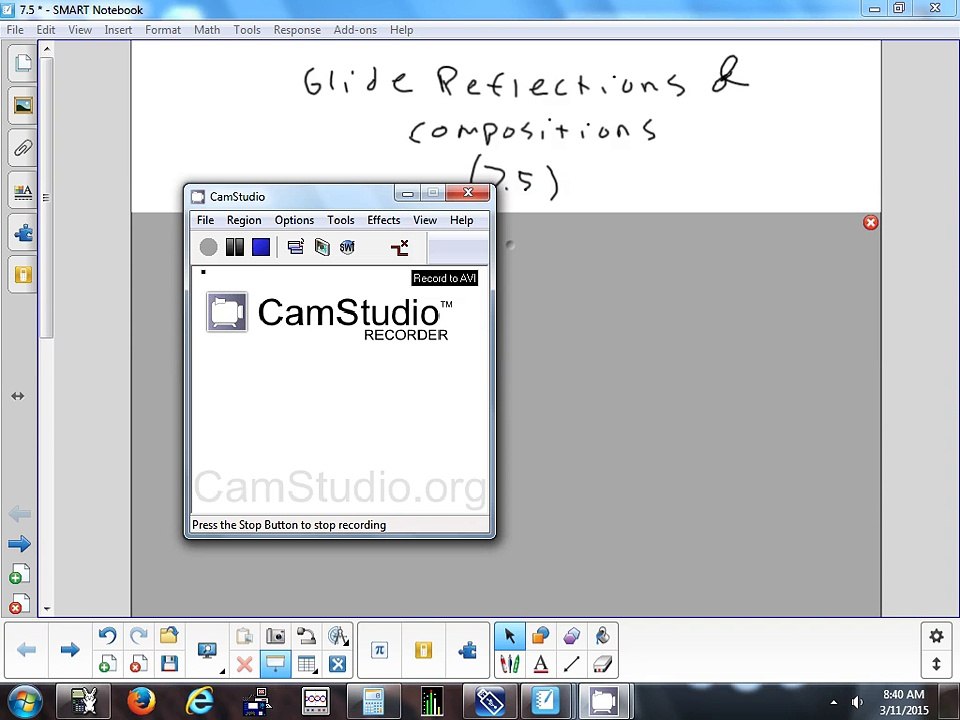Click sidebar scrollbar down arrow

(x=47, y=609)
